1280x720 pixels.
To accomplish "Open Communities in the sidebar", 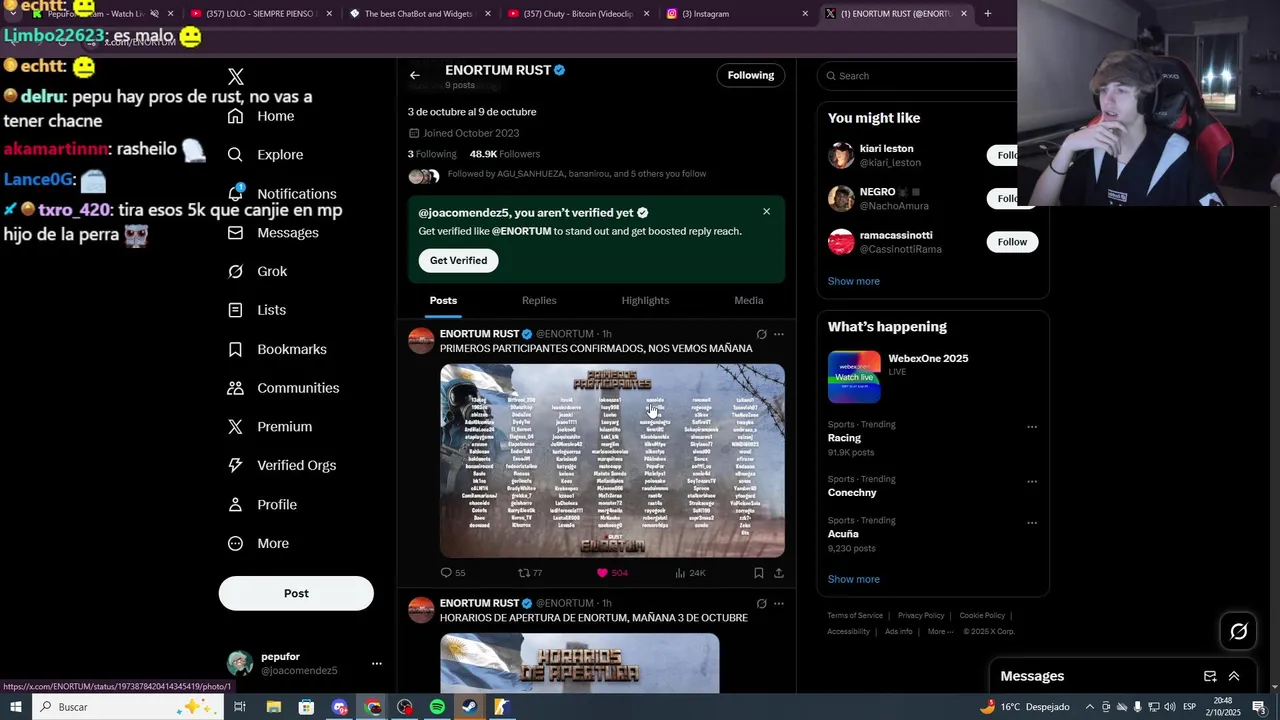I will pos(283,388).
